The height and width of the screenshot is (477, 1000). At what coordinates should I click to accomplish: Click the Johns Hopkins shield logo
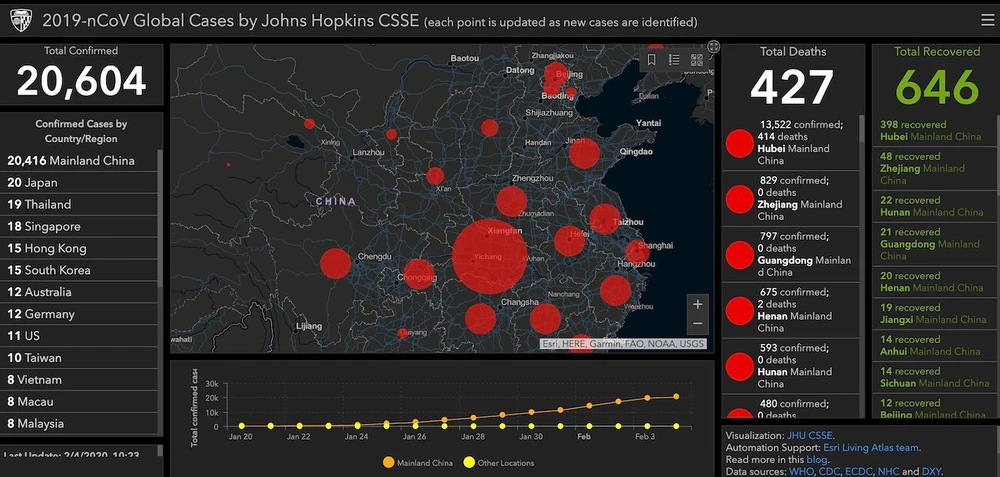coord(20,20)
